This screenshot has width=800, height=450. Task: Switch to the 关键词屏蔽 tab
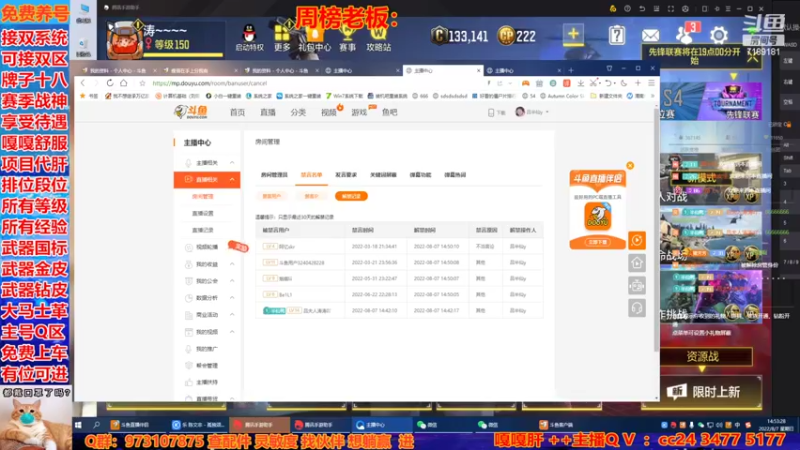383,175
